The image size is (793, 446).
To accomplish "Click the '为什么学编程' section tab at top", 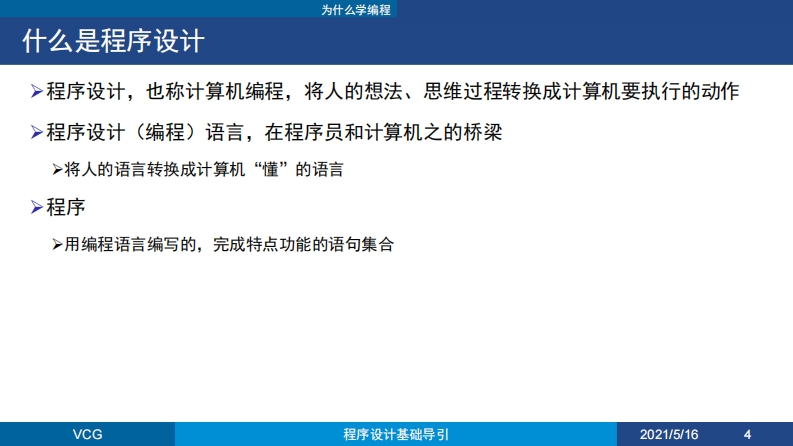I will point(356,9).
